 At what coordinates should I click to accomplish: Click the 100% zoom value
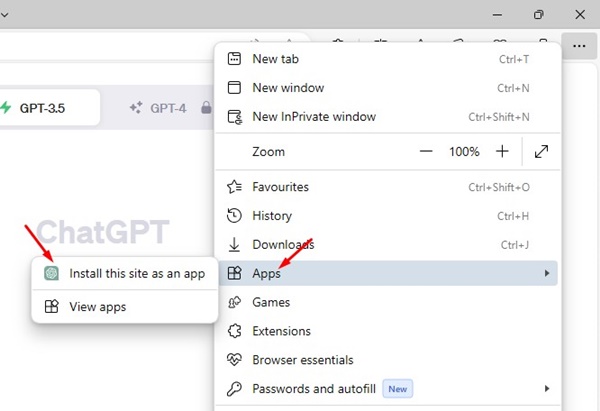point(464,152)
